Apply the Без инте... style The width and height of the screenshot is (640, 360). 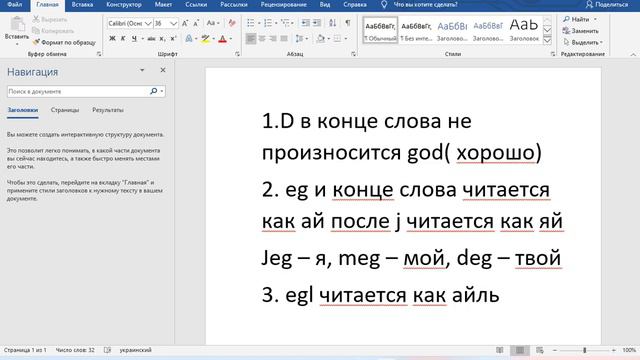point(416,30)
